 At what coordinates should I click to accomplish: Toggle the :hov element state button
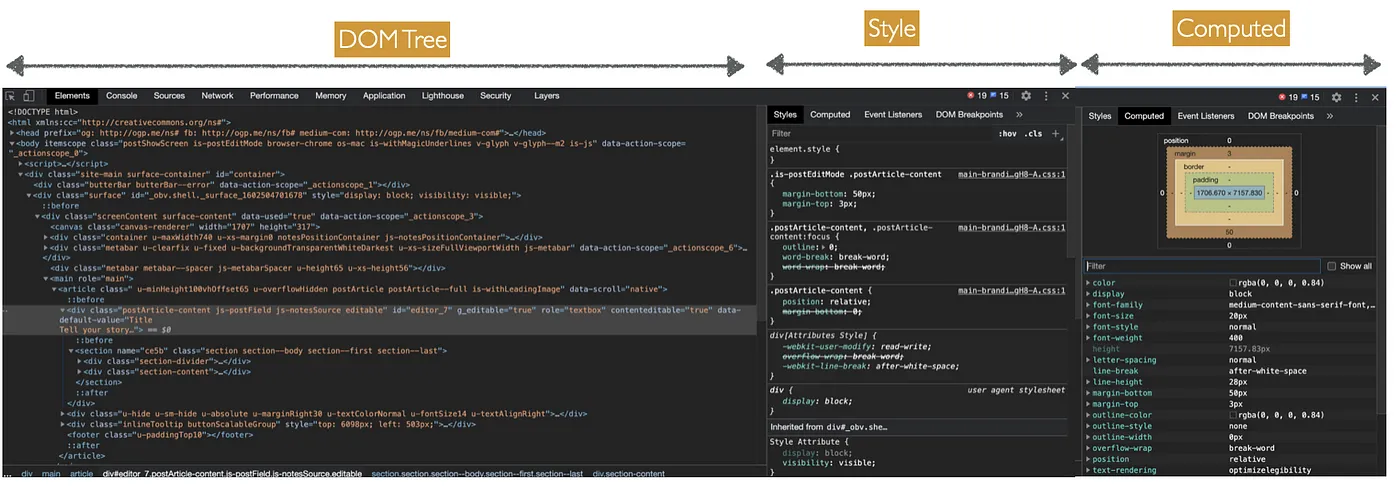point(1007,133)
